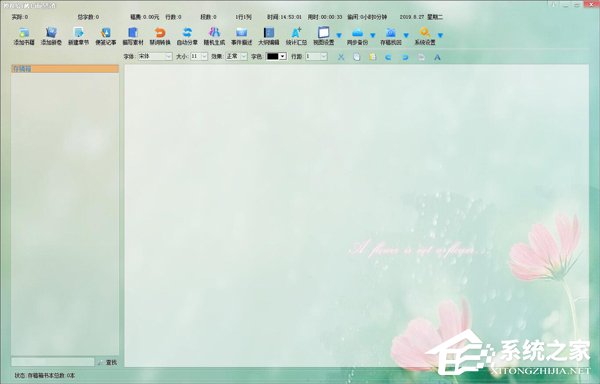This screenshot has width=600, height=384.
Task: Click the 查找 search button
Action: [111, 362]
